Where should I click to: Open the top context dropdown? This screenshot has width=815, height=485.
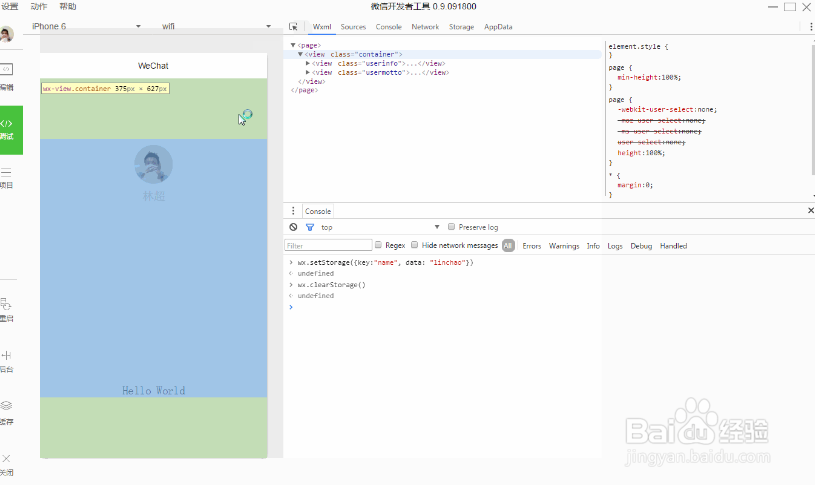(x=380, y=227)
